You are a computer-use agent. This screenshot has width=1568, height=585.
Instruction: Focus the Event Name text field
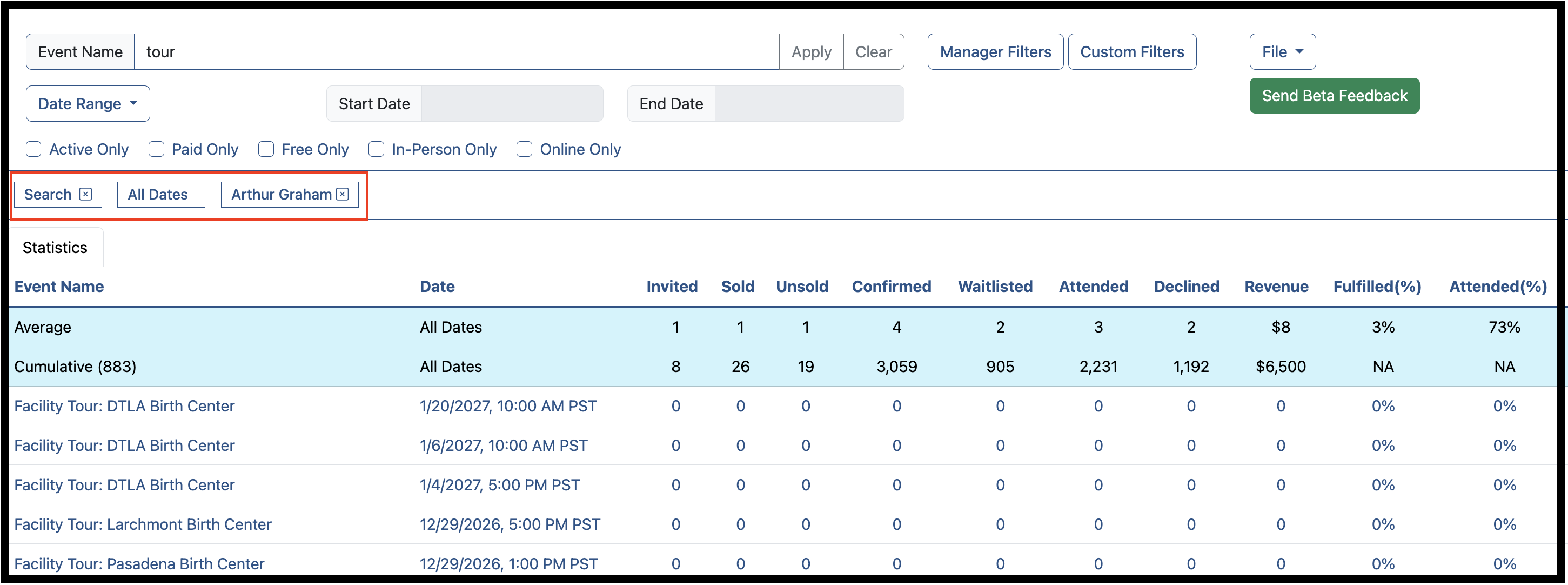[x=457, y=52]
